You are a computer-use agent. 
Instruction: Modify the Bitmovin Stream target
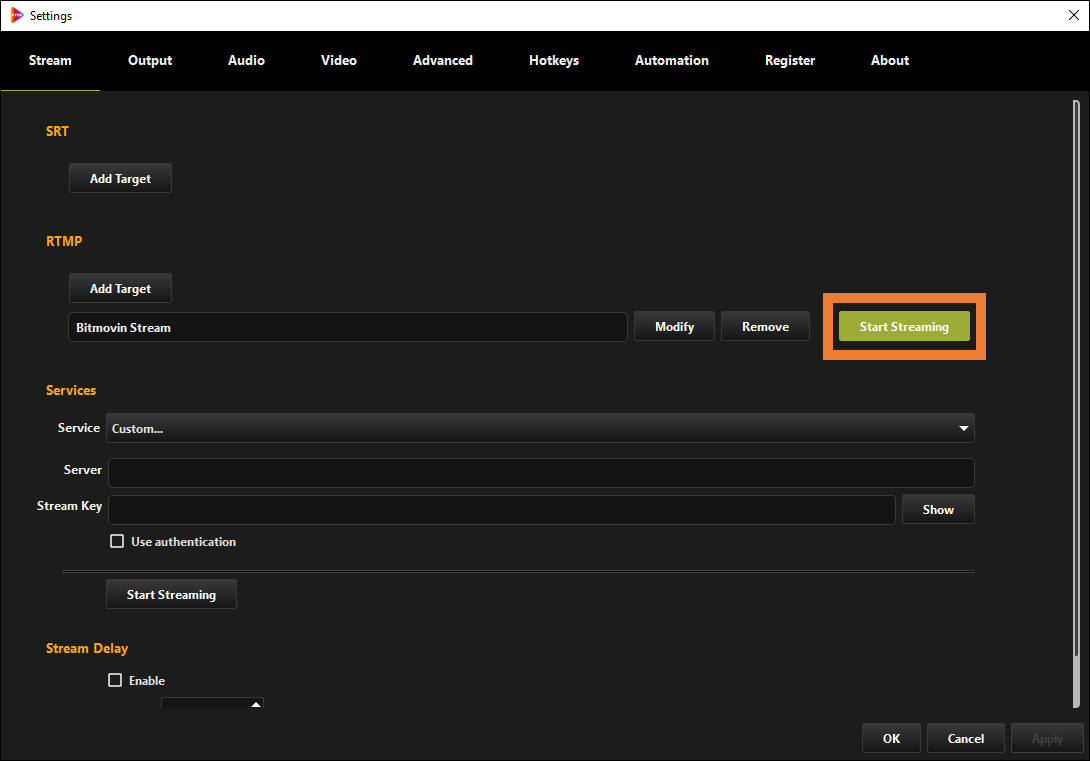[x=674, y=327]
